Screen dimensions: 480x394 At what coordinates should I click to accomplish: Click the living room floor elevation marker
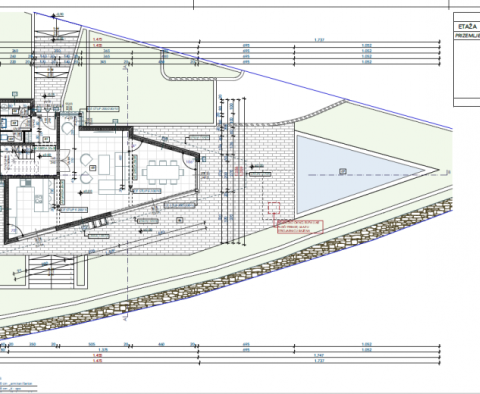[85, 192]
